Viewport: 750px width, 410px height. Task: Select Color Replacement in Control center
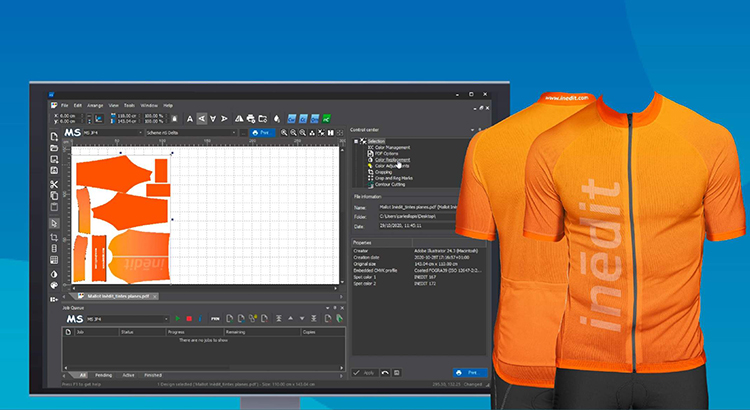coord(390,159)
